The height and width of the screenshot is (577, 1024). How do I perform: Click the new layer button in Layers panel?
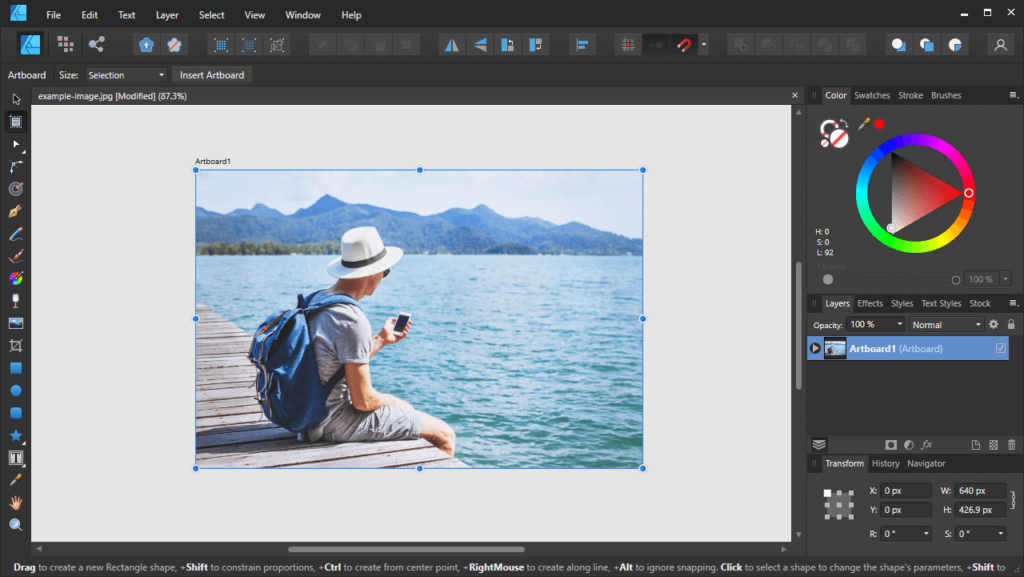pyautogui.click(x=976, y=444)
